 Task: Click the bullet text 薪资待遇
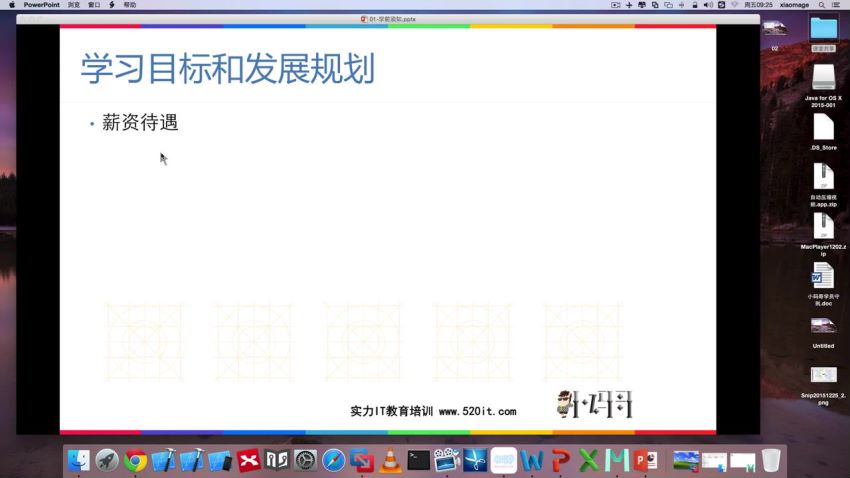140,122
